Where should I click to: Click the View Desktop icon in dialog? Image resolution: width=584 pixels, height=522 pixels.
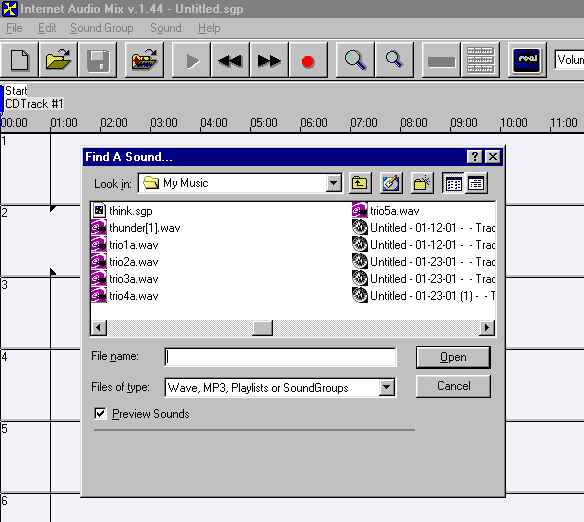[391, 183]
